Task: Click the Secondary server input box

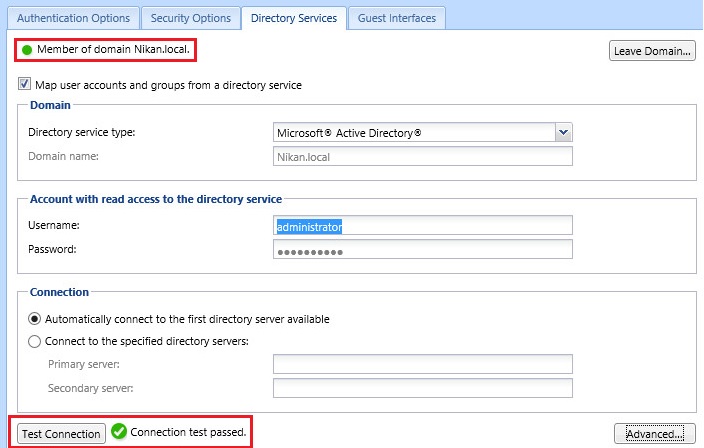Action: pos(422,387)
